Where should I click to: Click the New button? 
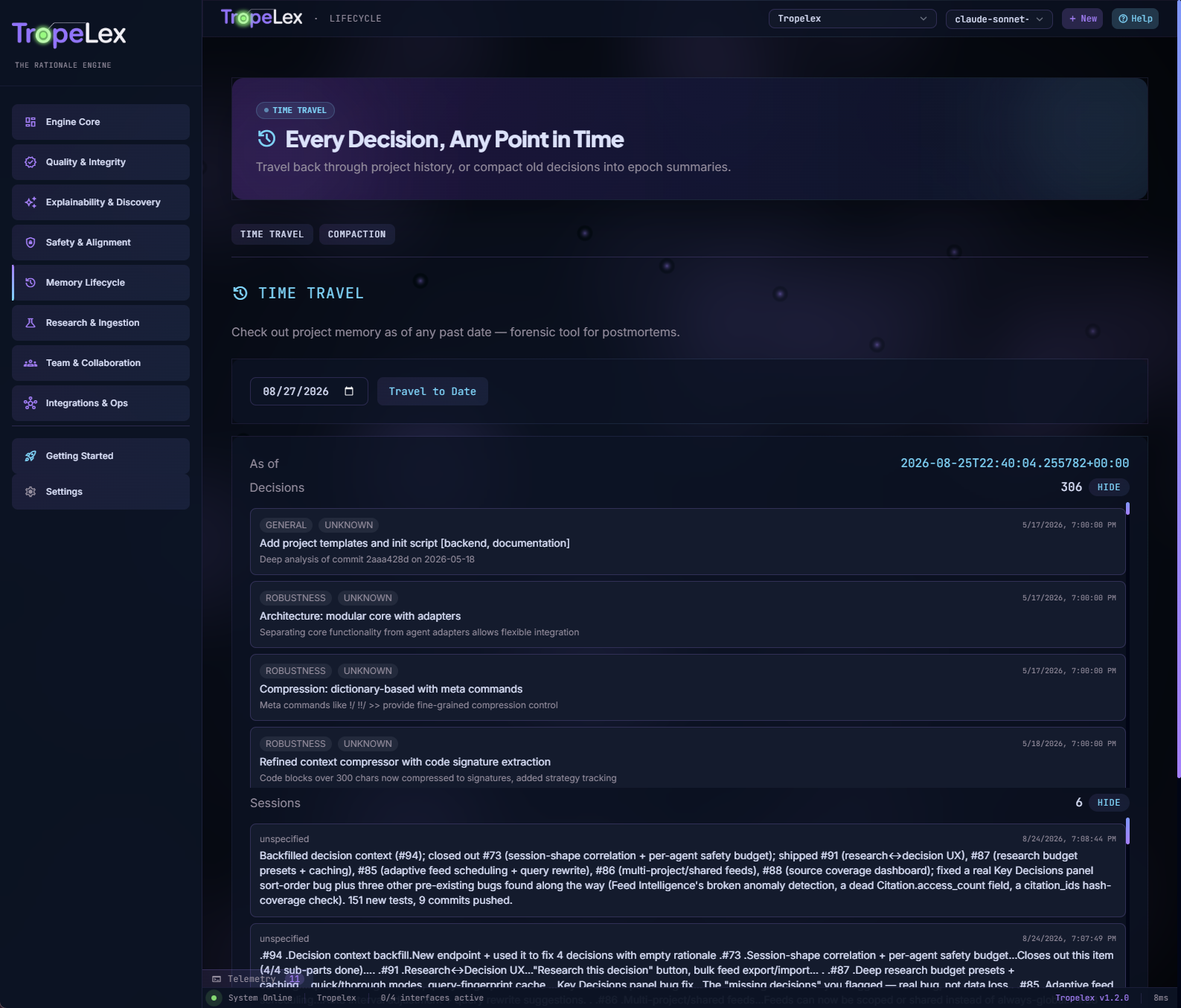[1082, 19]
